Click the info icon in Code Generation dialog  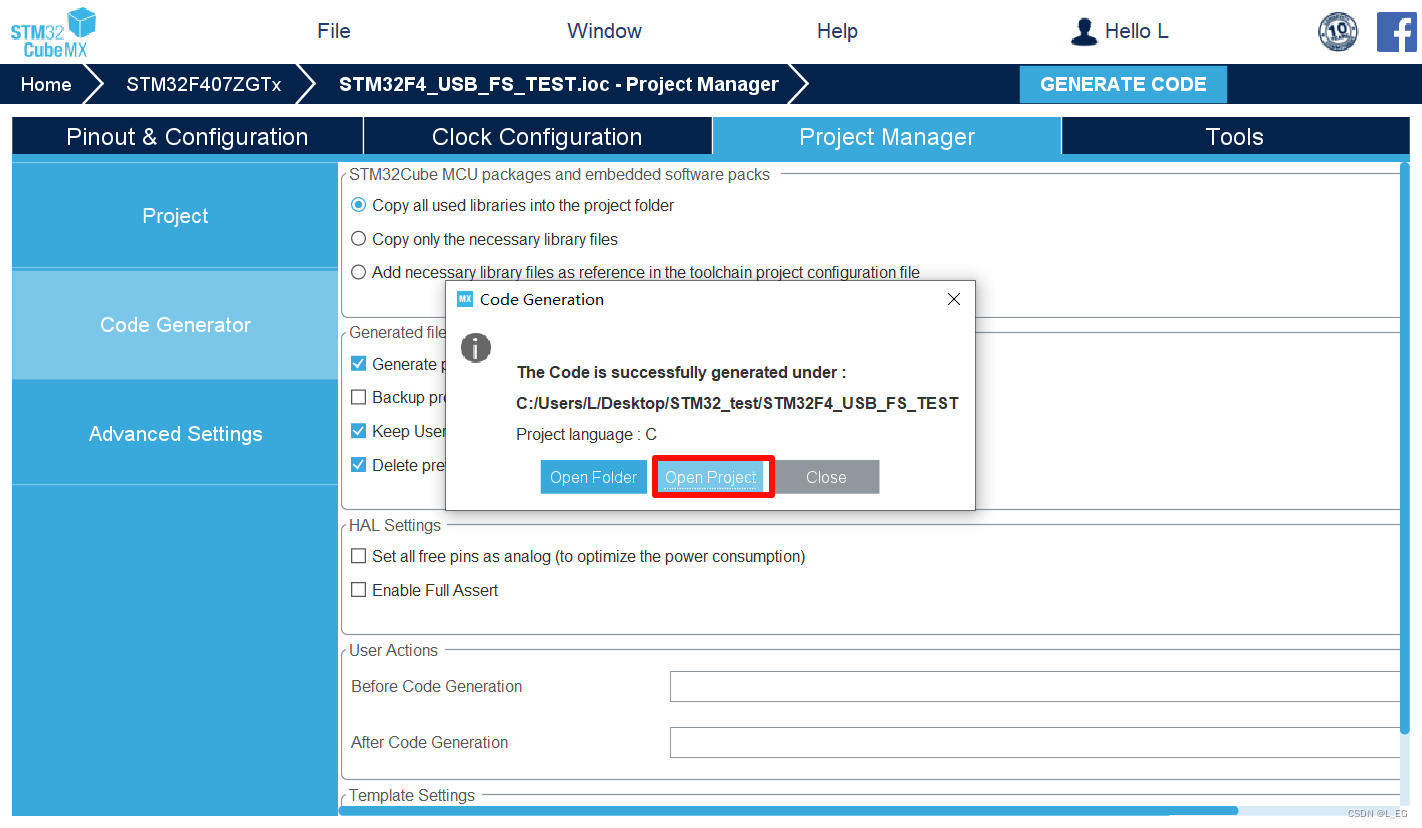(475, 348)
